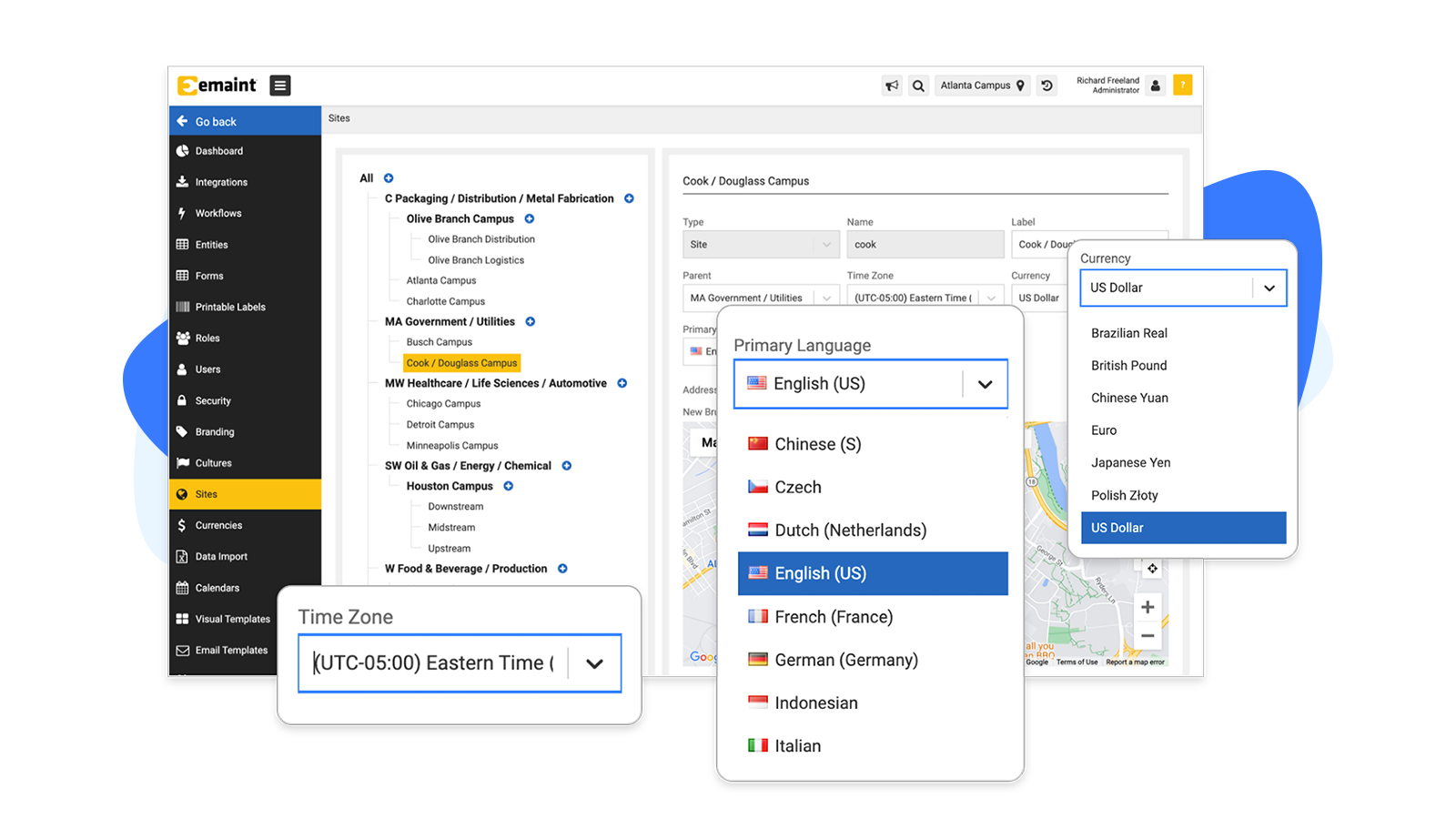Click the plus icon beside Houston Campus
Screen dimensions: 1456x819
[x=509, y=486]
